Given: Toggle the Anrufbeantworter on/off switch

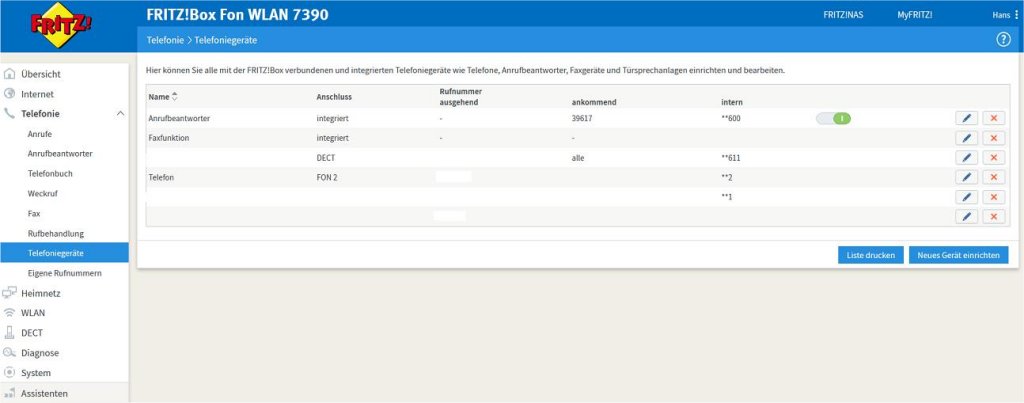Looking at the screenshot, I should pos(833,118).
